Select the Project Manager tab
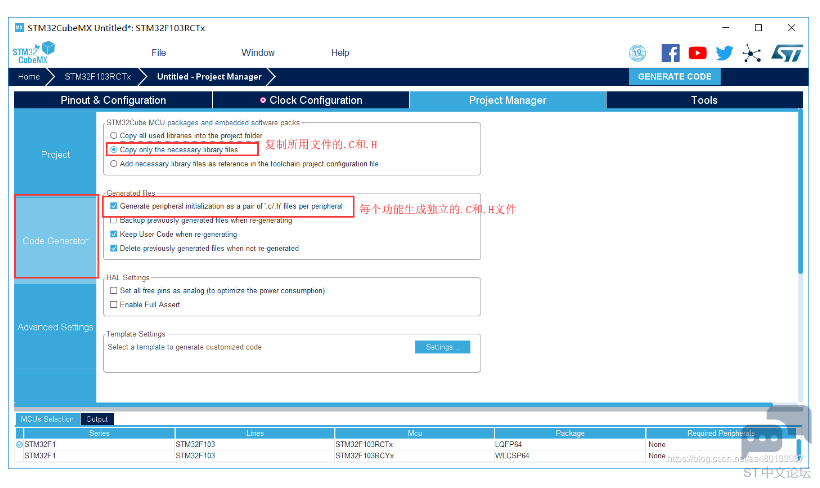Viewport: 820px width, 488px height. [507, 100]
